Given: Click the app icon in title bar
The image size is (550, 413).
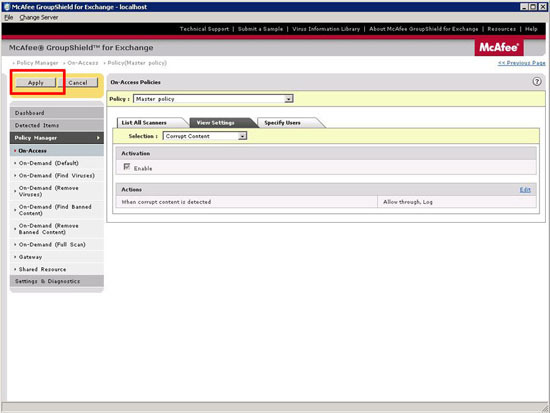Looking at the screenshot, I should (6, 7).
